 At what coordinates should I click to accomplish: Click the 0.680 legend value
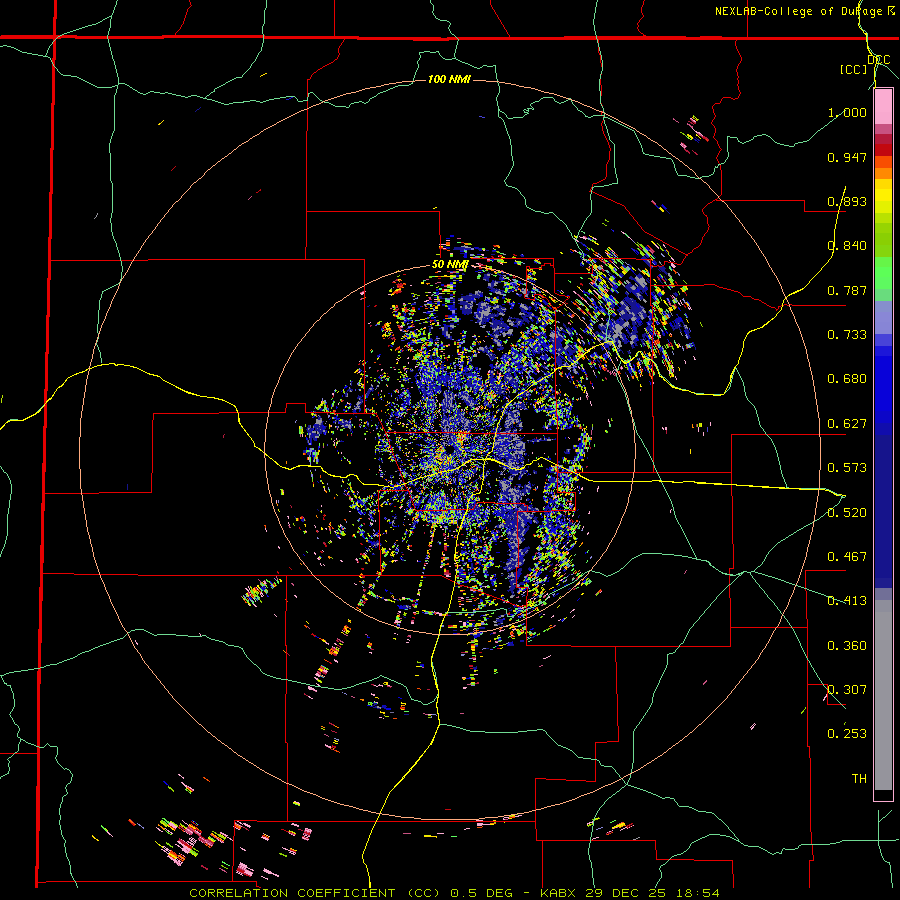(x=847, y=379)
